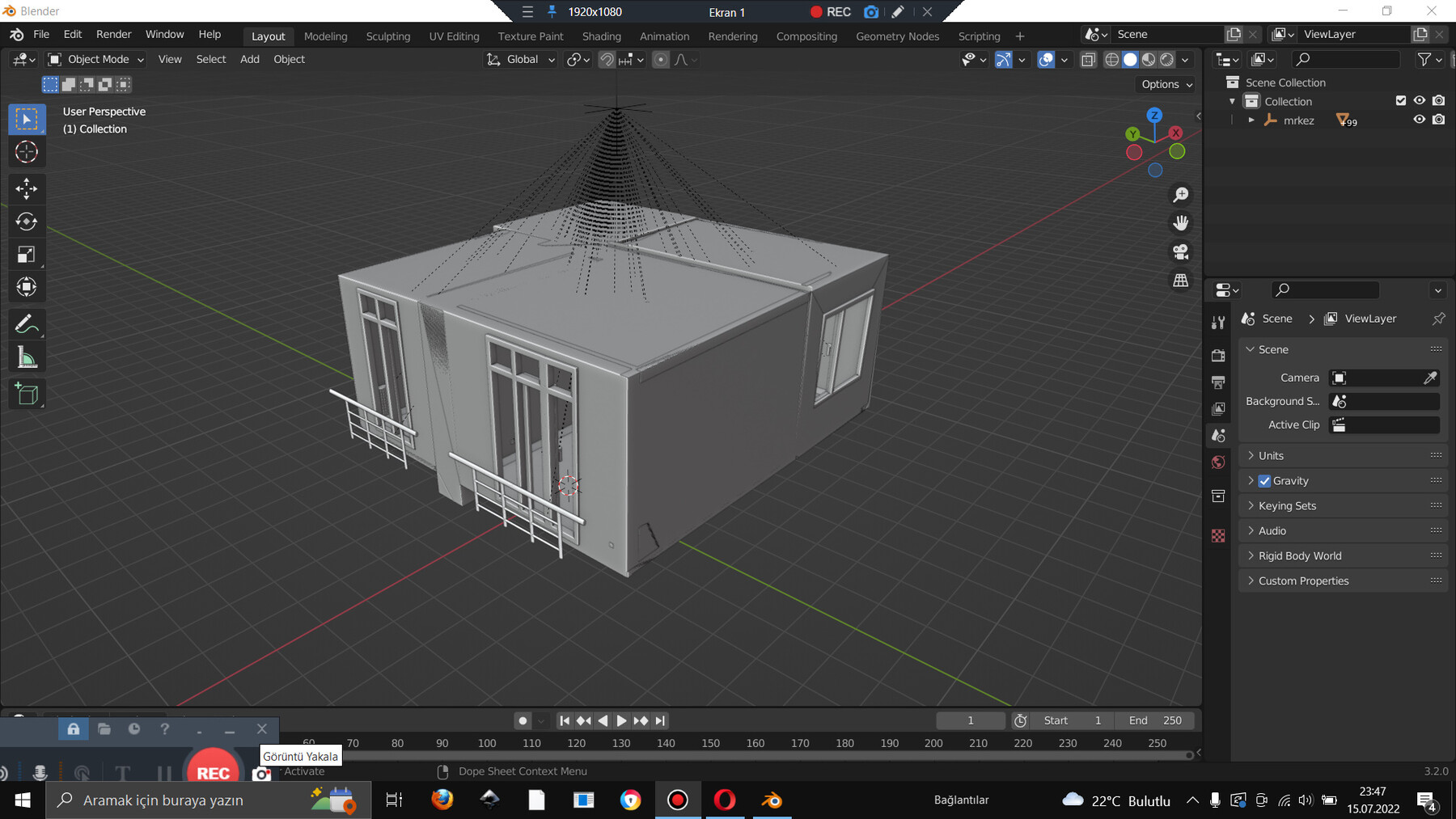This screenshot has height=819, width=1456.
Task: Switch viewport to Material Preview shading
Action: [1149, 59]
